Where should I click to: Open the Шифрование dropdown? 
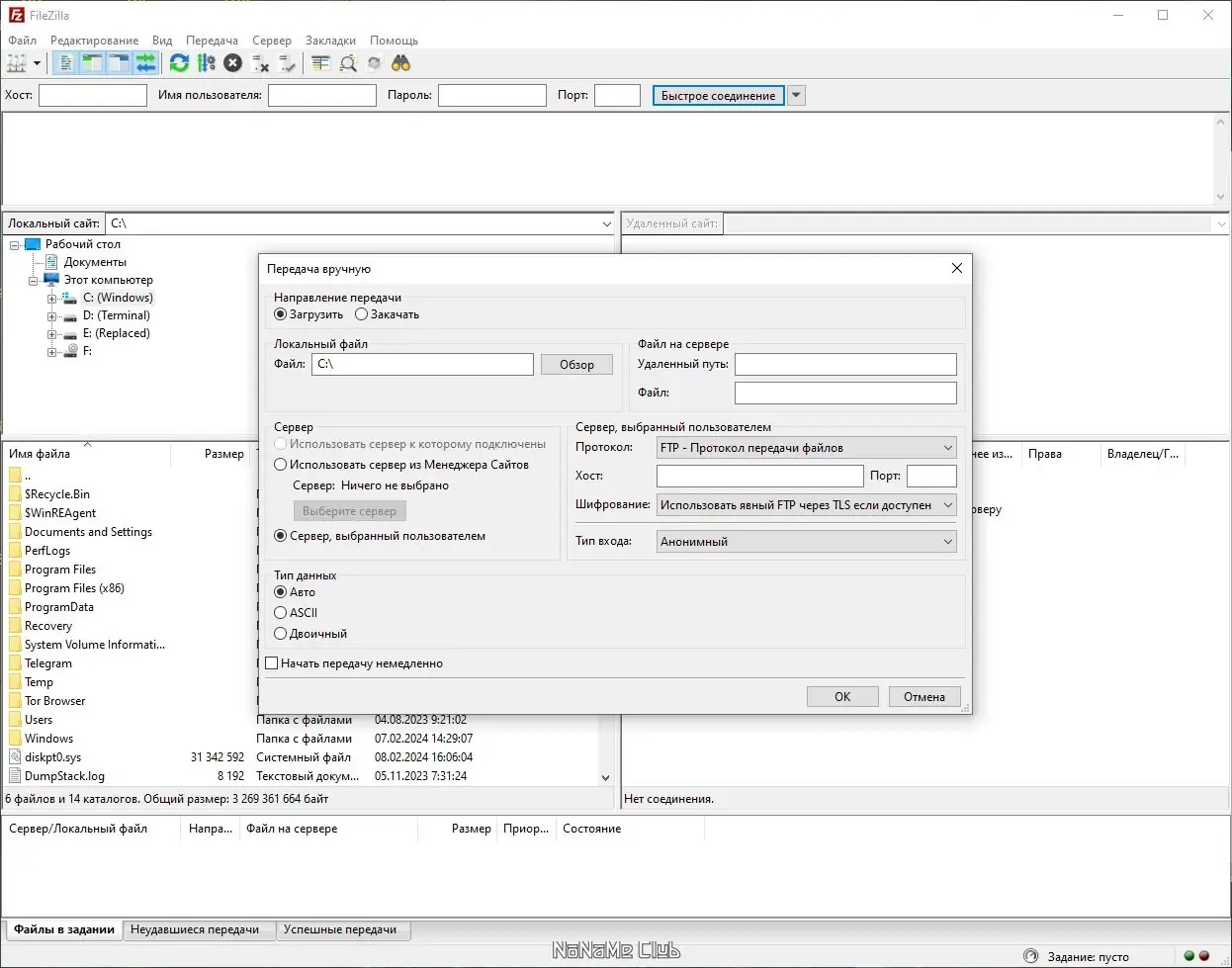pyautogui.click(x=806, y=505)
